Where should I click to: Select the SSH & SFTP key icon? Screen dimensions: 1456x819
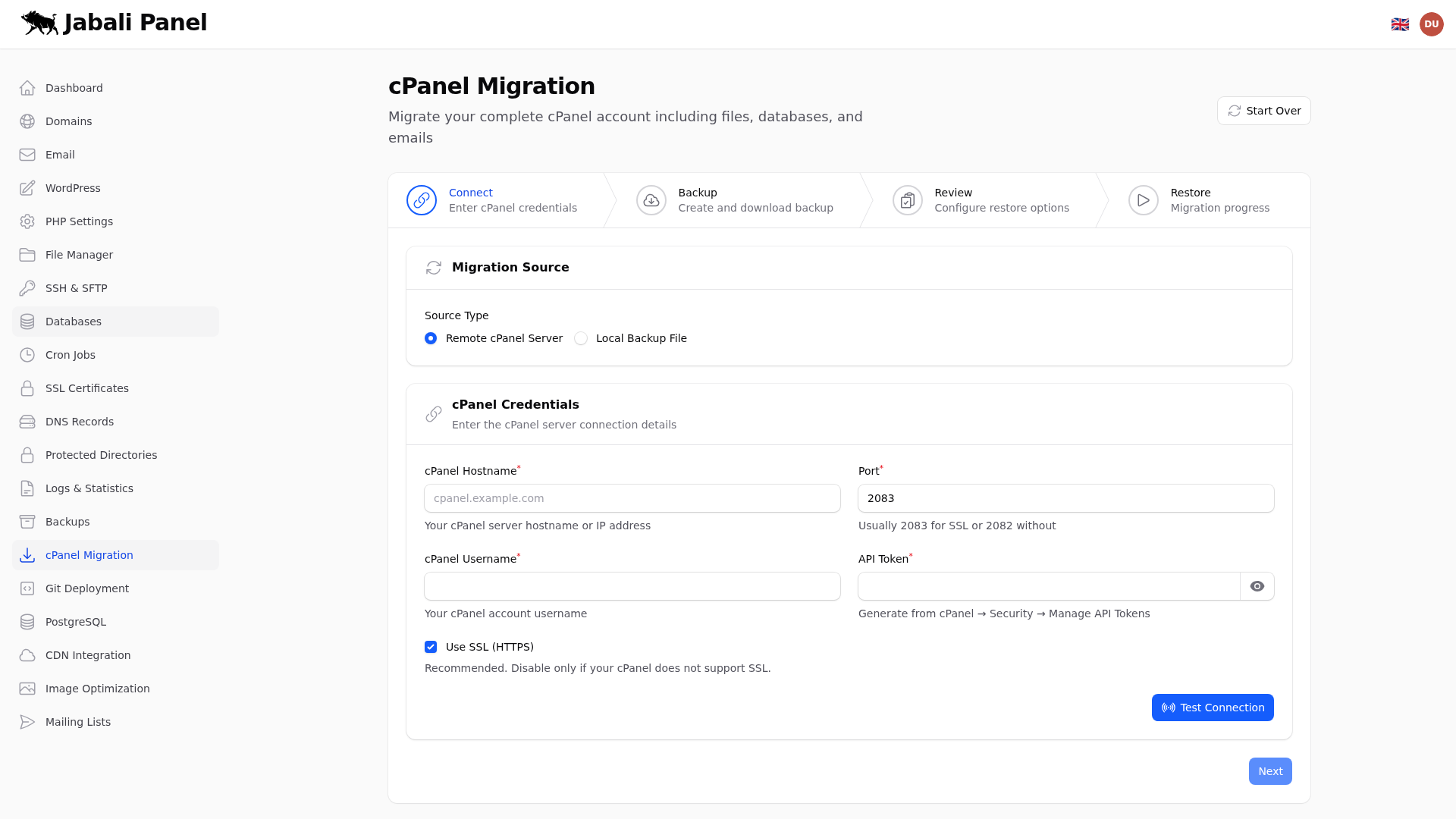(27, 287)
